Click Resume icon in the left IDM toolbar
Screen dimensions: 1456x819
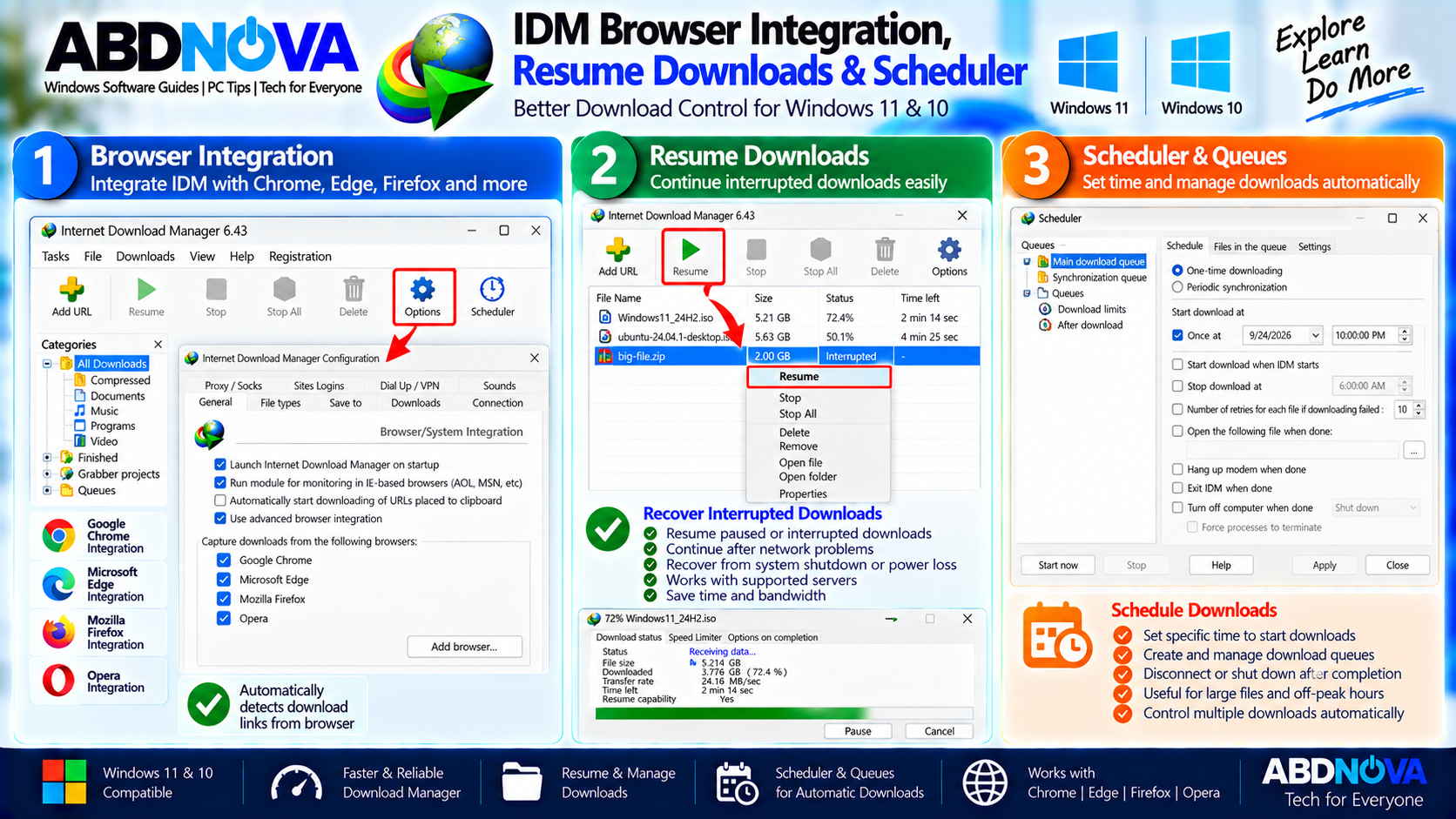point(146,289)
